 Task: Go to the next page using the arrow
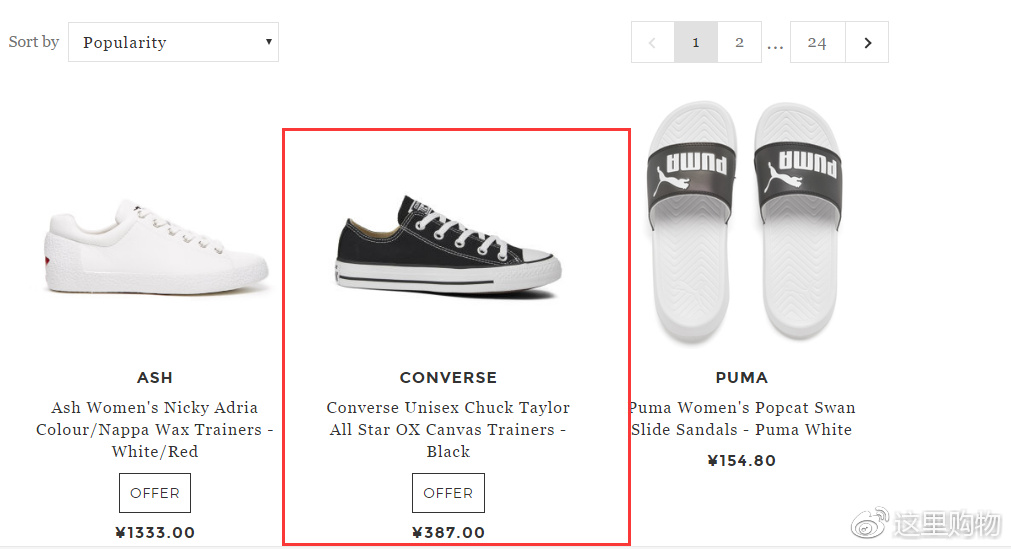point(867,42)
